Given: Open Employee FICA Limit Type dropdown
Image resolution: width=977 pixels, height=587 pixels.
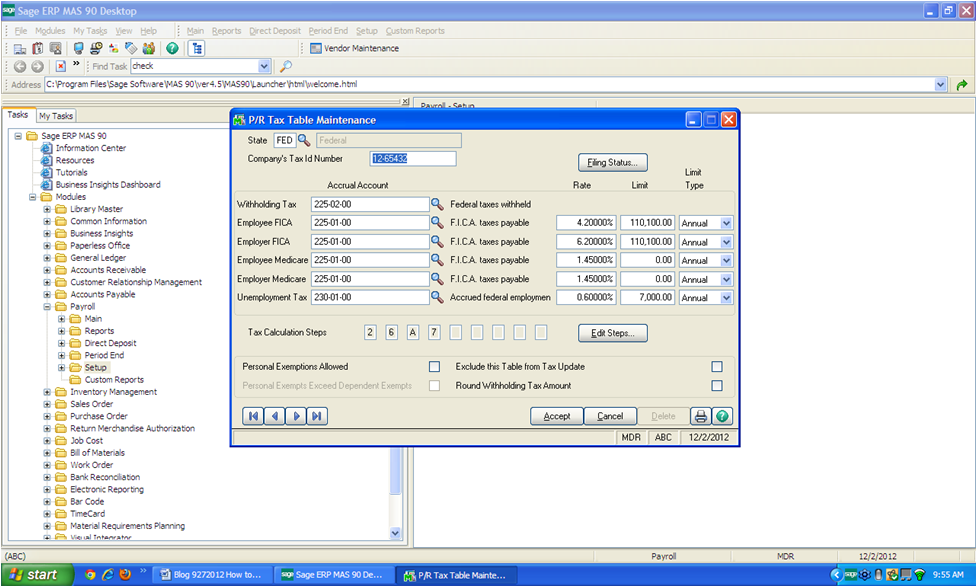Looking at the screenshot, I should pos(726,223).
